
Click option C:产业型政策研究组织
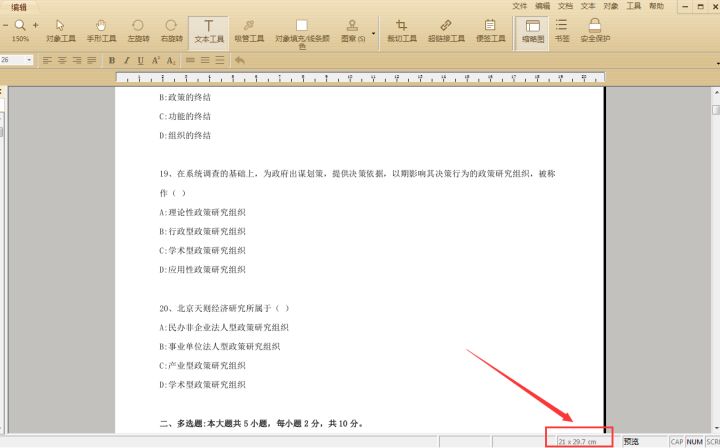coord(202,365)
